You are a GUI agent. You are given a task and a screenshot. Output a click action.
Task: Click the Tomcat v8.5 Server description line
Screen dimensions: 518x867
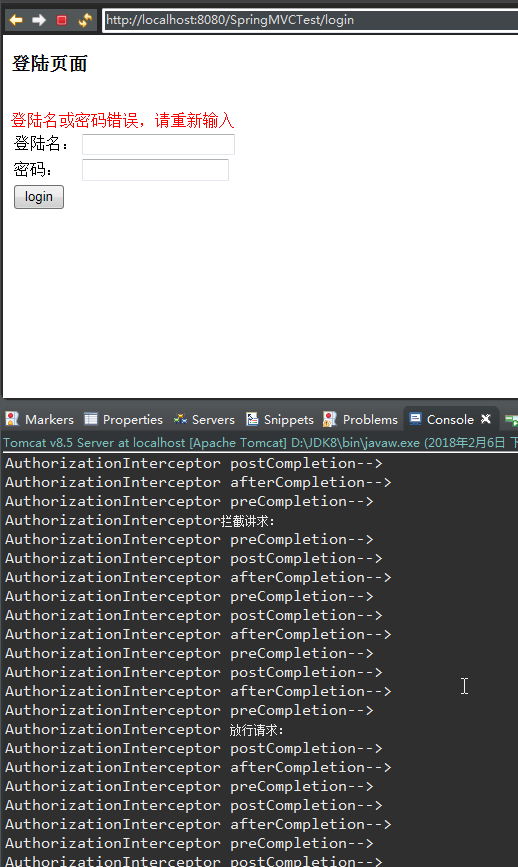tap(260, 443)
